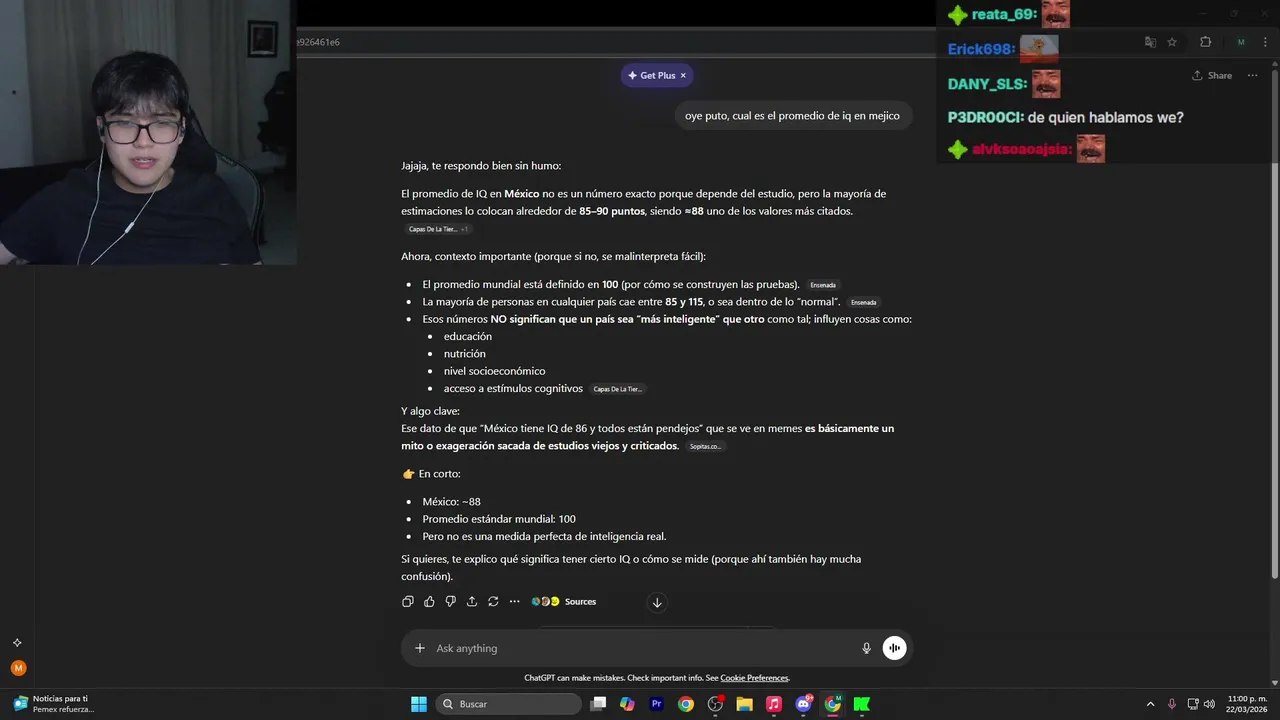
Task: Click the Share button at top right
Action: click(x=1212, y=75)
